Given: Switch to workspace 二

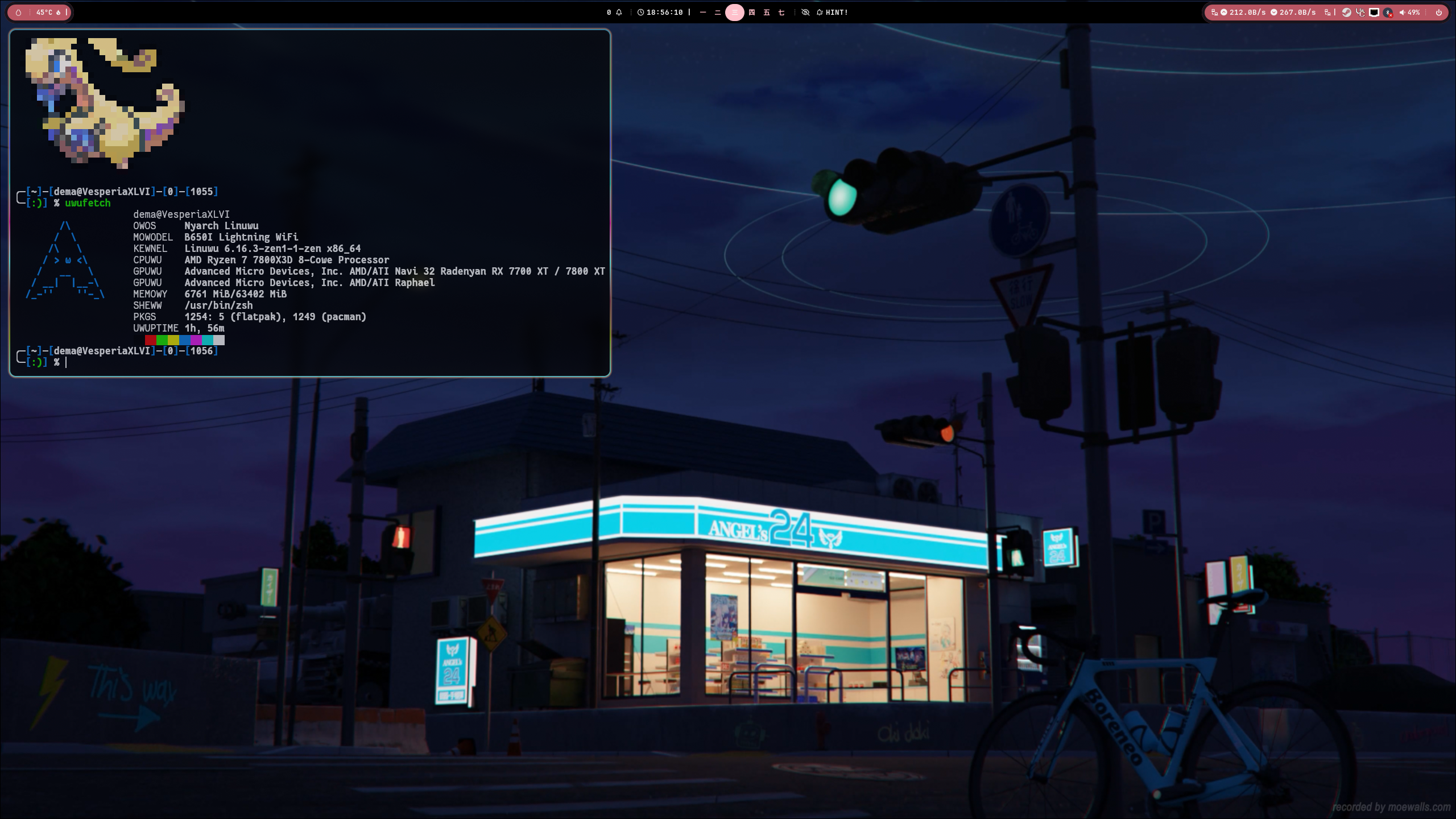Looking at the screenshot, I should tap(718, 13).
